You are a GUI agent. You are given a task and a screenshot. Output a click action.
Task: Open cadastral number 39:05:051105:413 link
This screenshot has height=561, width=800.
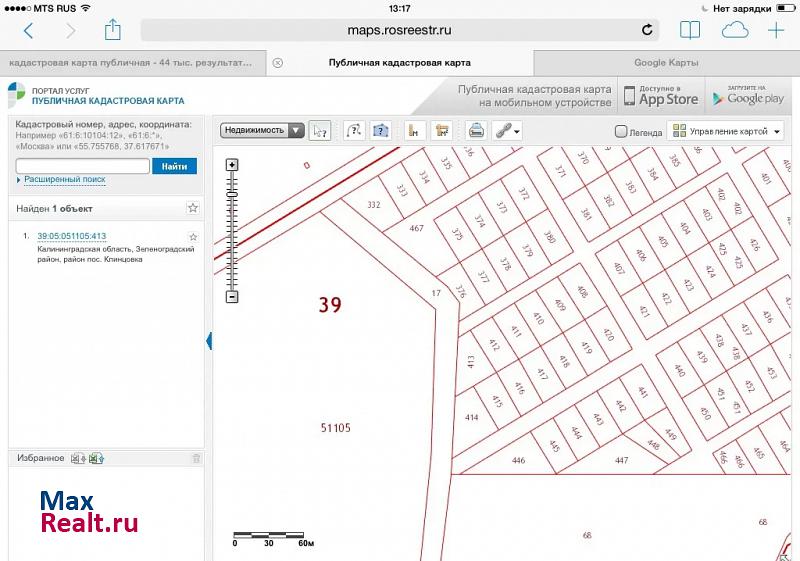pos(71,236)
